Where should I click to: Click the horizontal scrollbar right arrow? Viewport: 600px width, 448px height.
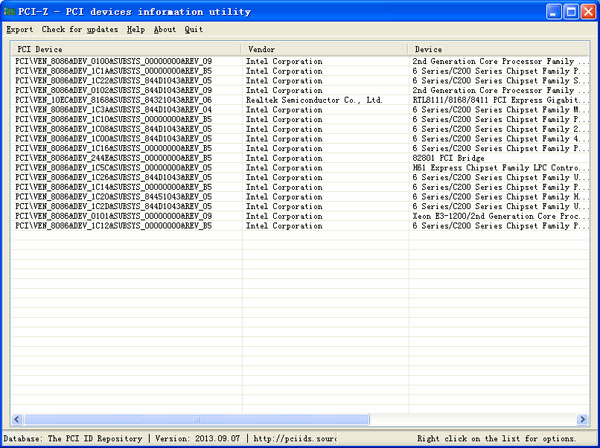[x=582, y=419]
